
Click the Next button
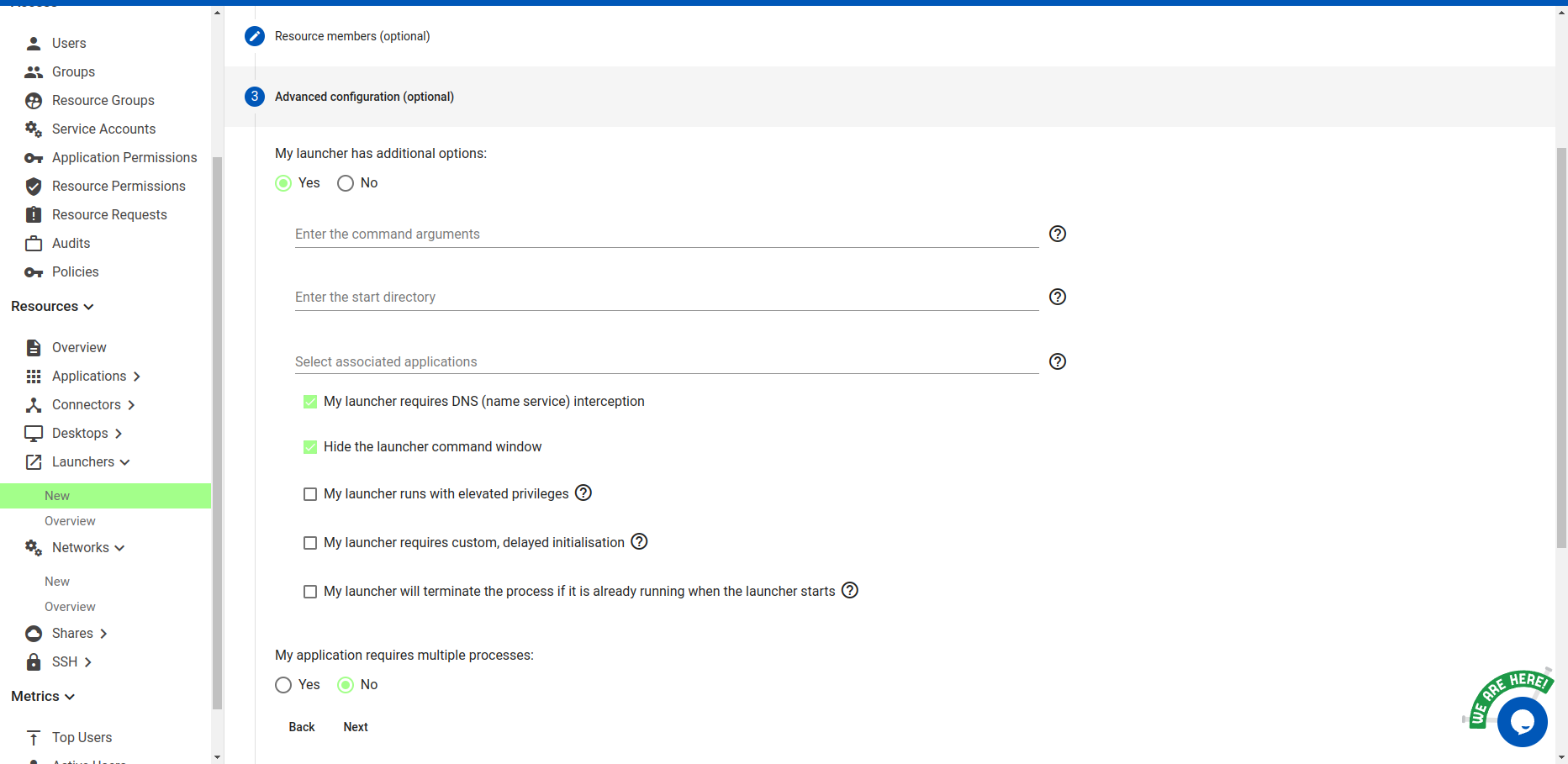click(x=355, y=726)
